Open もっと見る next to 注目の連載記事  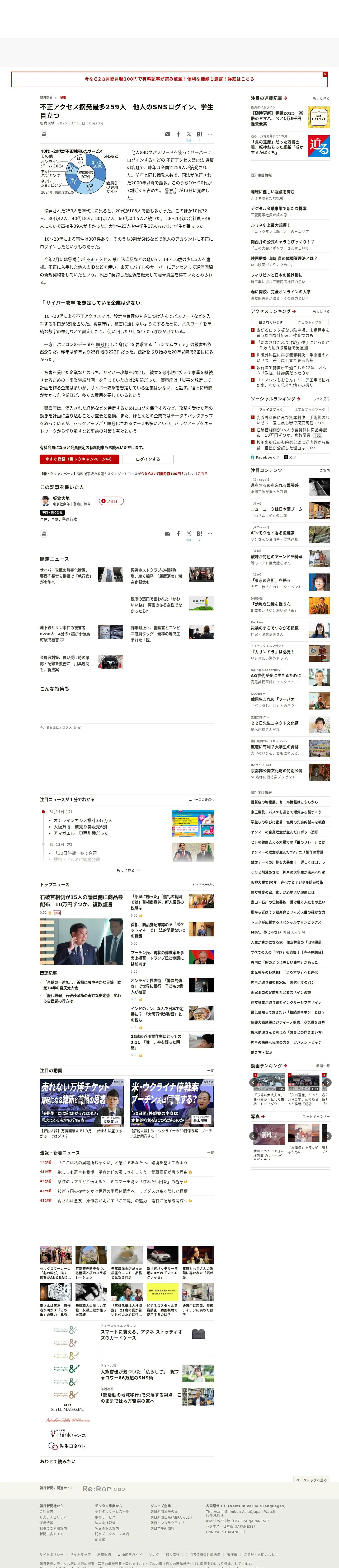(321, 98)
